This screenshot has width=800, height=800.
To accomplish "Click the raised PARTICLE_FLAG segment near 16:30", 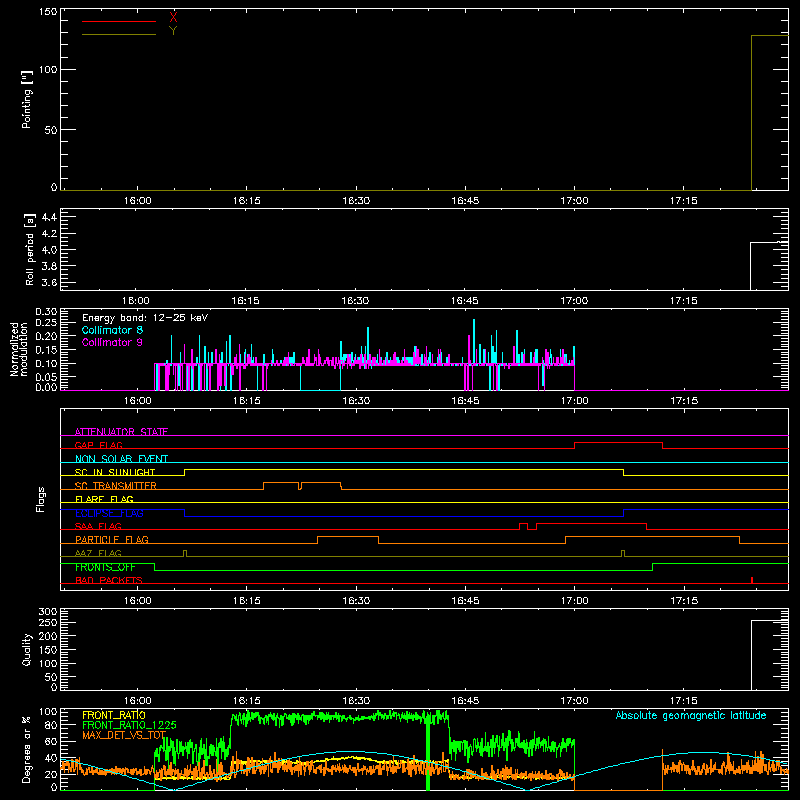I will (348, 537).
